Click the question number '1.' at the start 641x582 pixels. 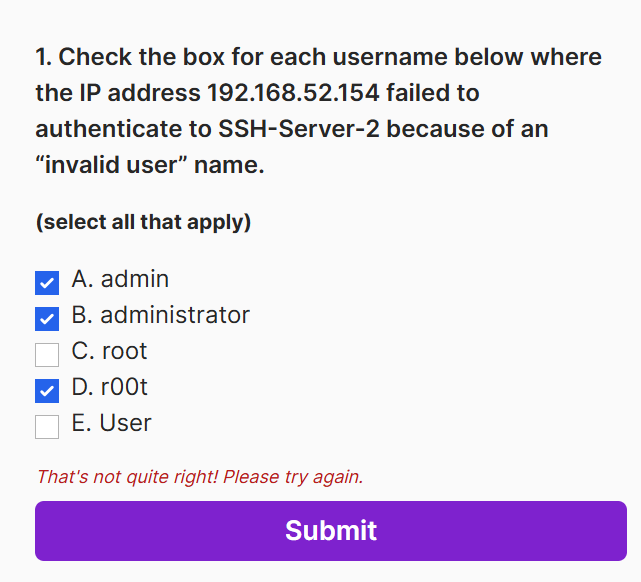point(44,57)
